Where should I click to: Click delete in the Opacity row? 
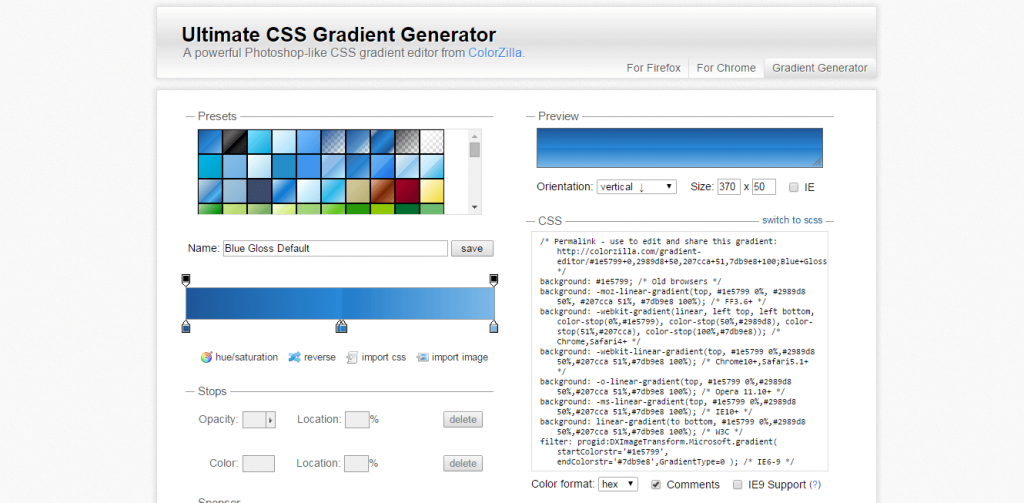pos(463,419)
